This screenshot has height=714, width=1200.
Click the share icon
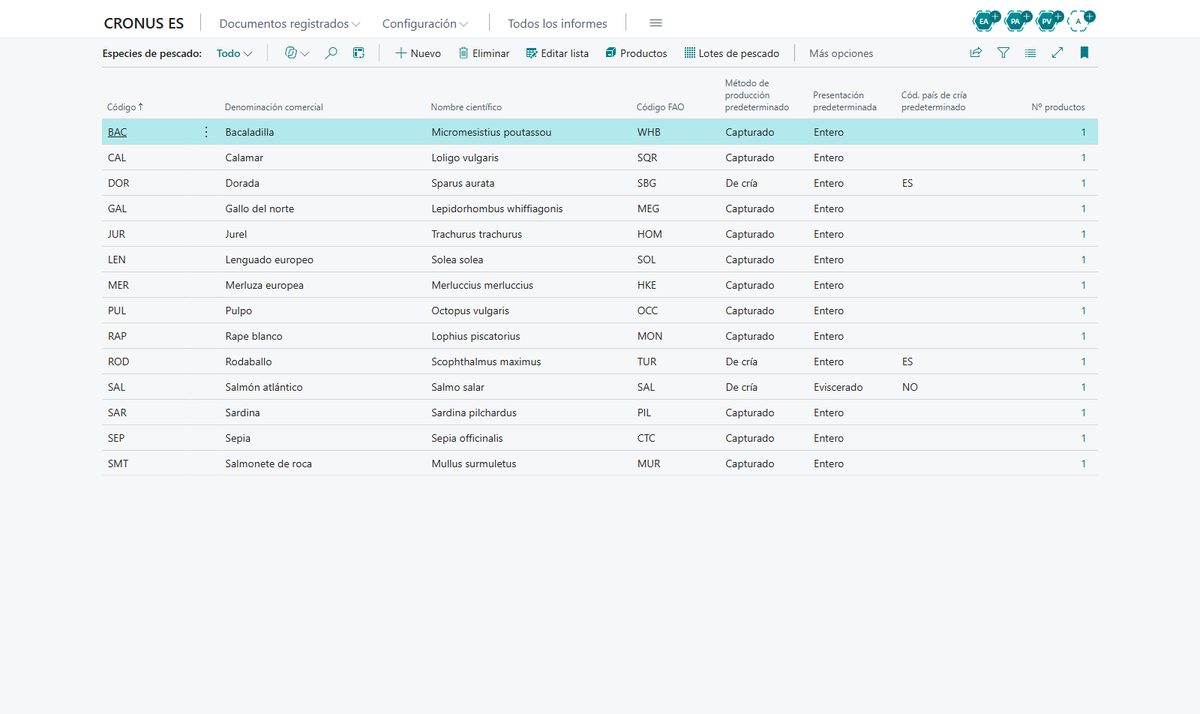click(976, 53)
